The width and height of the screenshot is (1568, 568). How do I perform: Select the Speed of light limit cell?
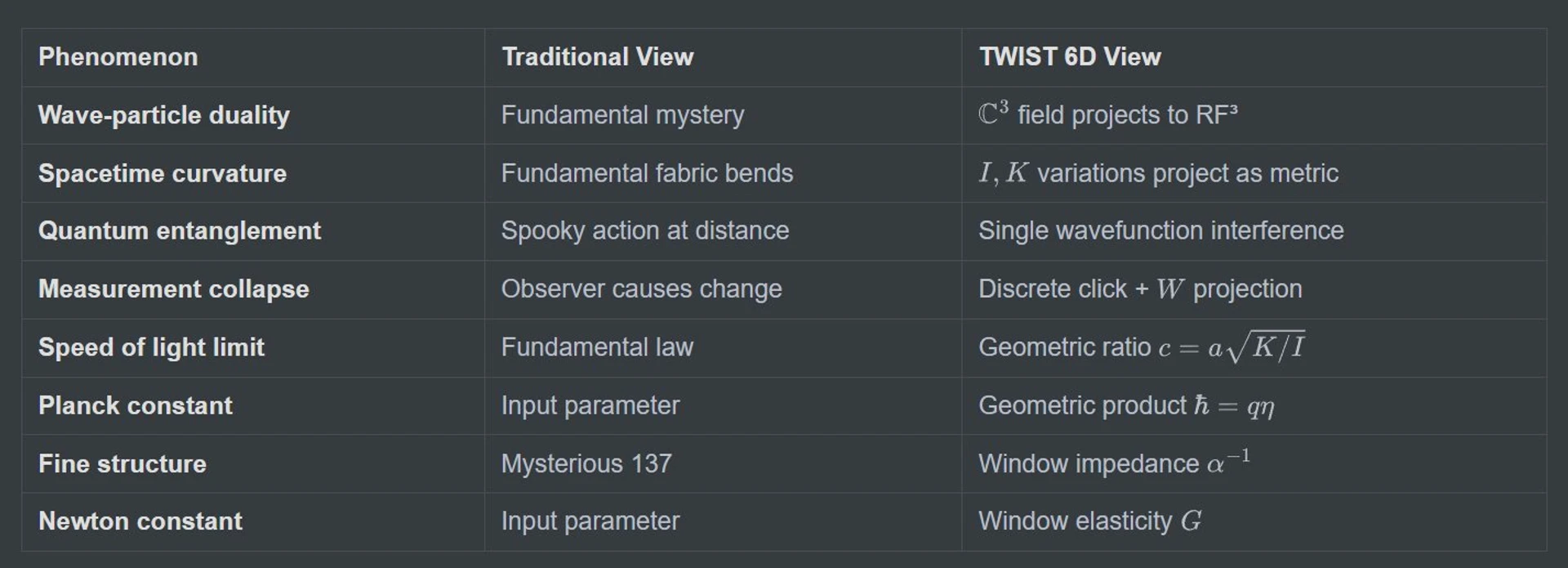151,347
